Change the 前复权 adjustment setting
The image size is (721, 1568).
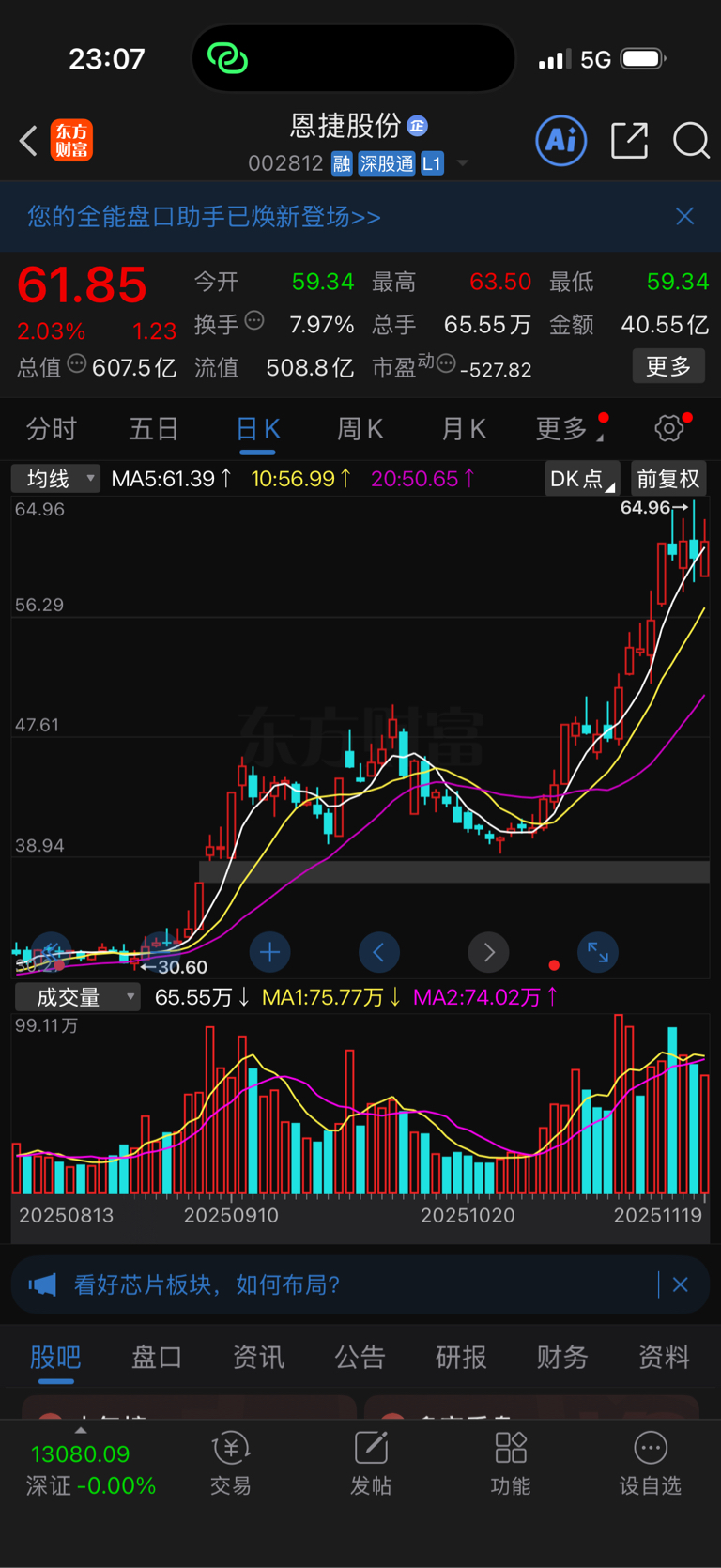(x=668, y=479)
